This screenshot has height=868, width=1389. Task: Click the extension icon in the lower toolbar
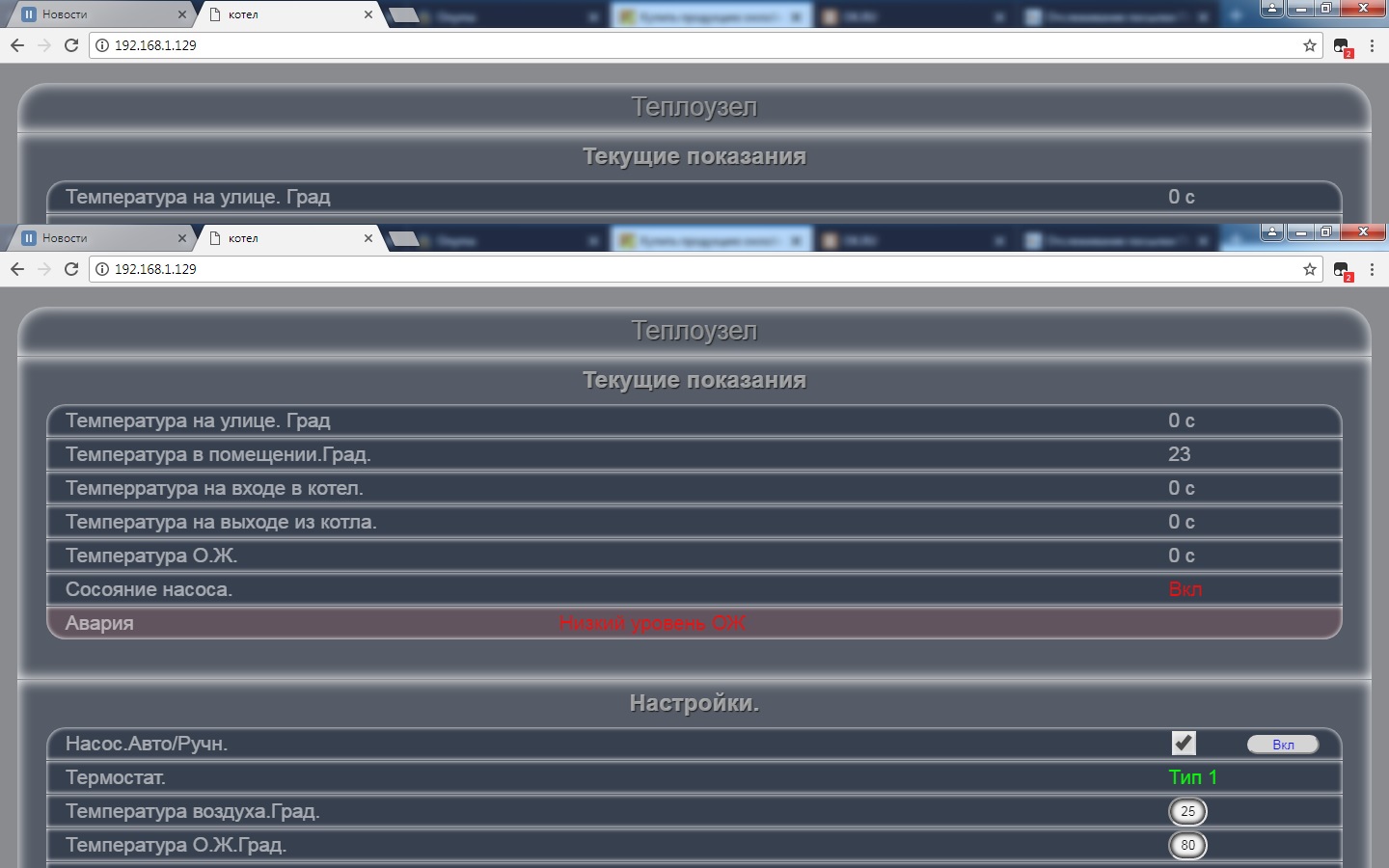click(x=1342, y=270)
